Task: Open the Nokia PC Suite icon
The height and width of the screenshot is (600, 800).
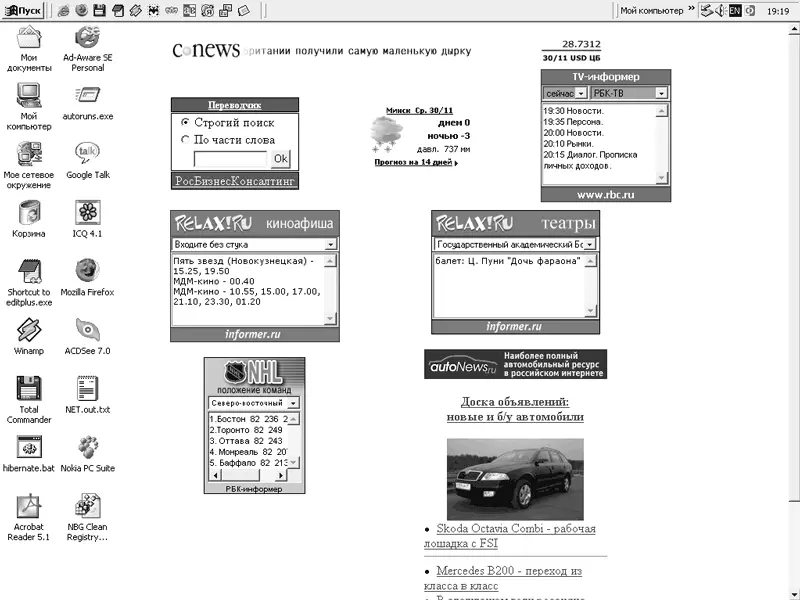Action: click(x=87, y=447)
